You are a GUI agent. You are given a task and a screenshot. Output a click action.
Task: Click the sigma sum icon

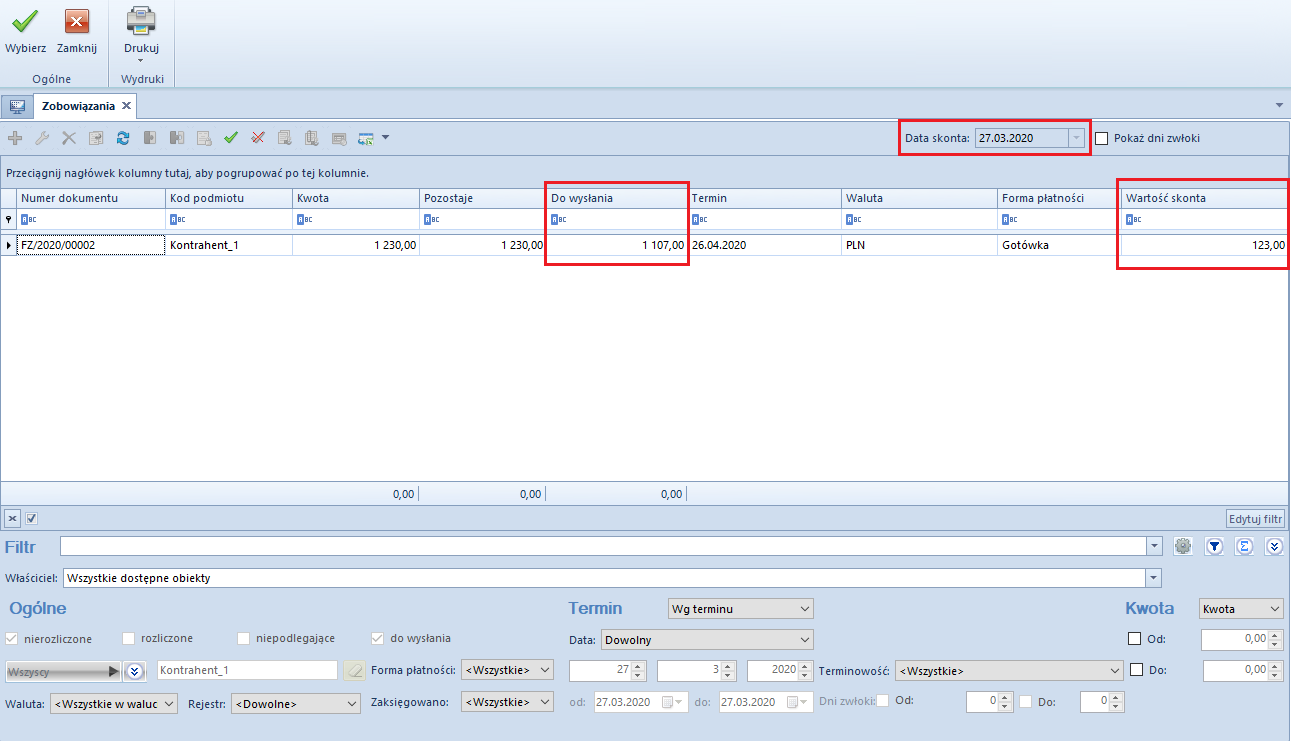click(1244, 546)
